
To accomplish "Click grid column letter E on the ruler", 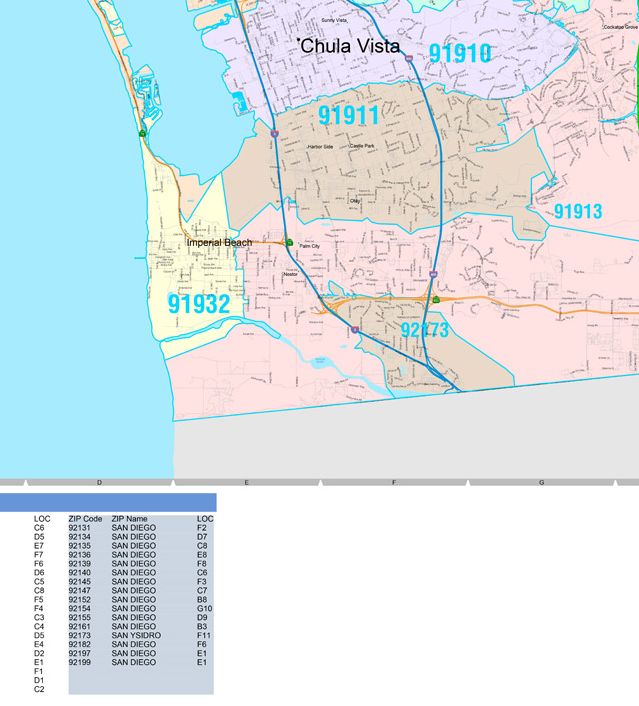I will point(247,483).
